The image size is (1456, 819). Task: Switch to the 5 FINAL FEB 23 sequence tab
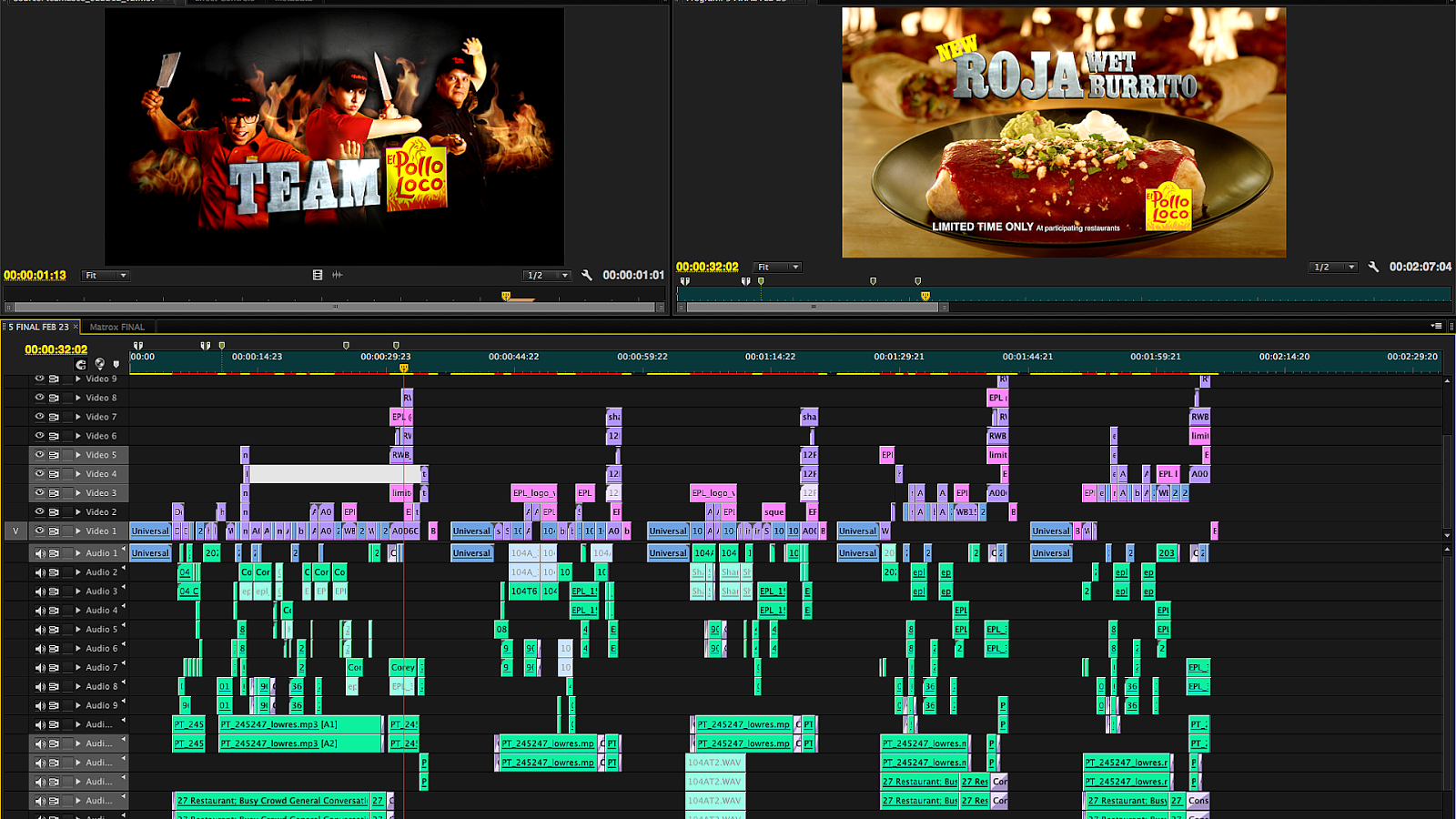[x=38, y=327]
